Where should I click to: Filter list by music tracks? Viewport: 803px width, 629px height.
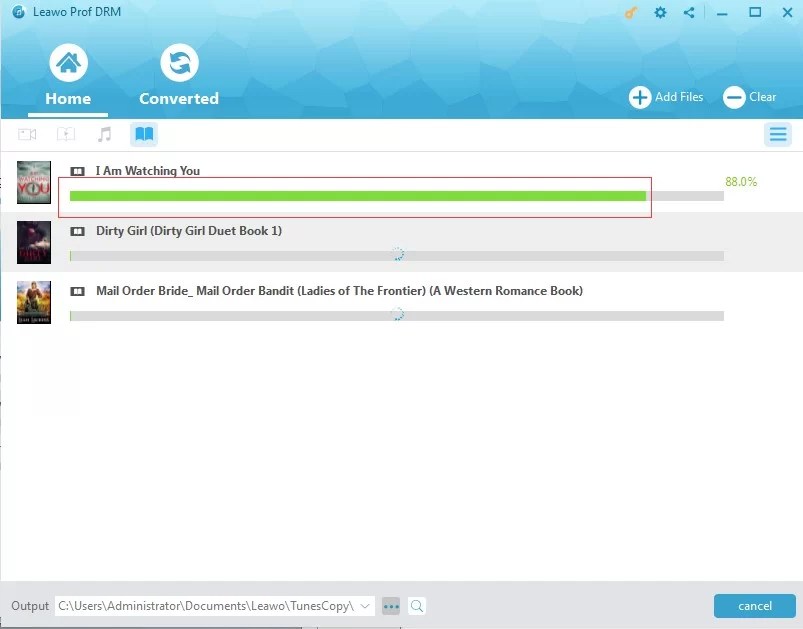pos(104,134)
